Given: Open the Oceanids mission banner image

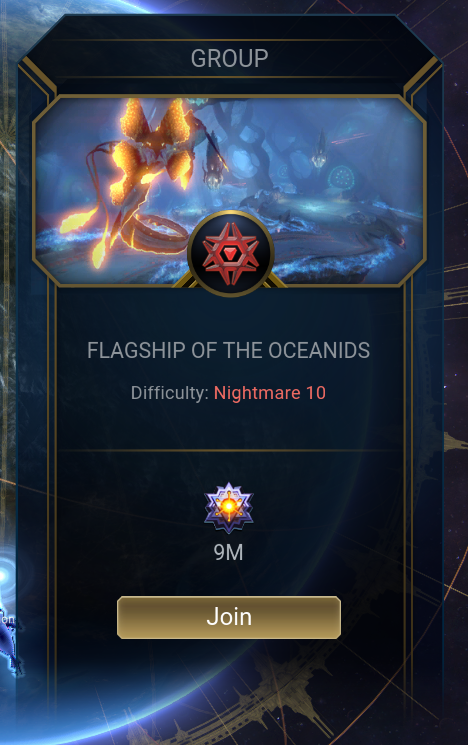Looking at the screenshot, I should (229, 191).
